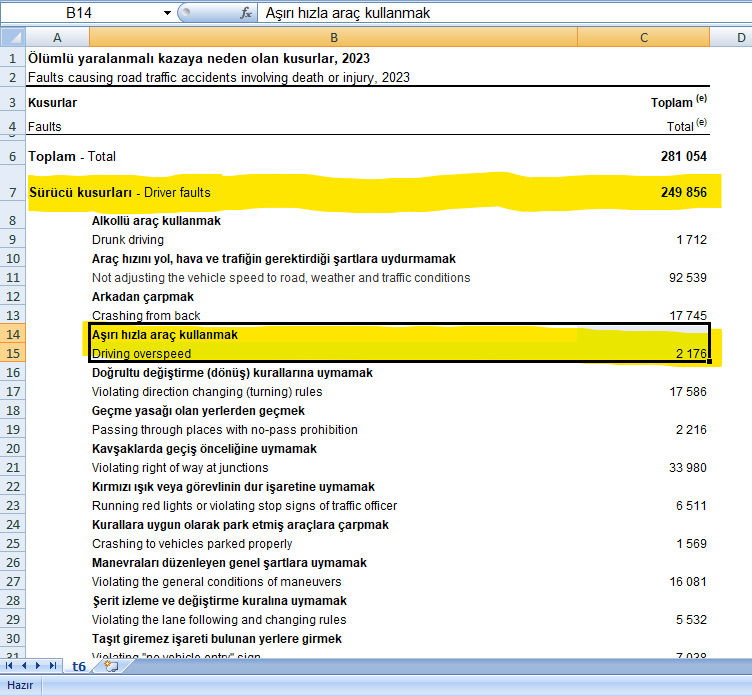The image size is (752, 696).
Task: Click the formula bar text field
Action: point(505,13)
